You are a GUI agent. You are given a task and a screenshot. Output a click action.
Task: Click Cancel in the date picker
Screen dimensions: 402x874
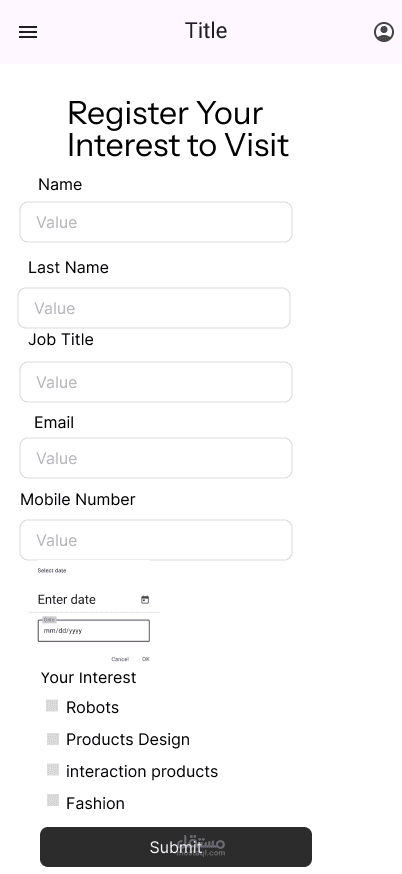(120, 659)
